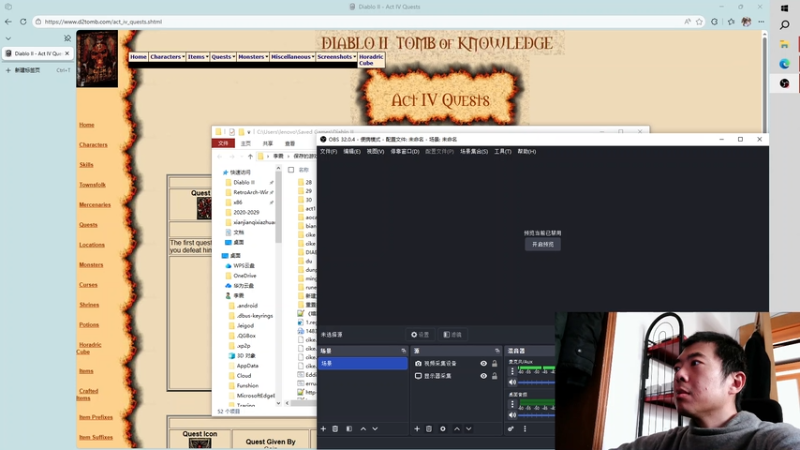Switch to Explorer 查看 ribbon tab
This screenshot has width=800, height=450.
(x=290, y=143)
